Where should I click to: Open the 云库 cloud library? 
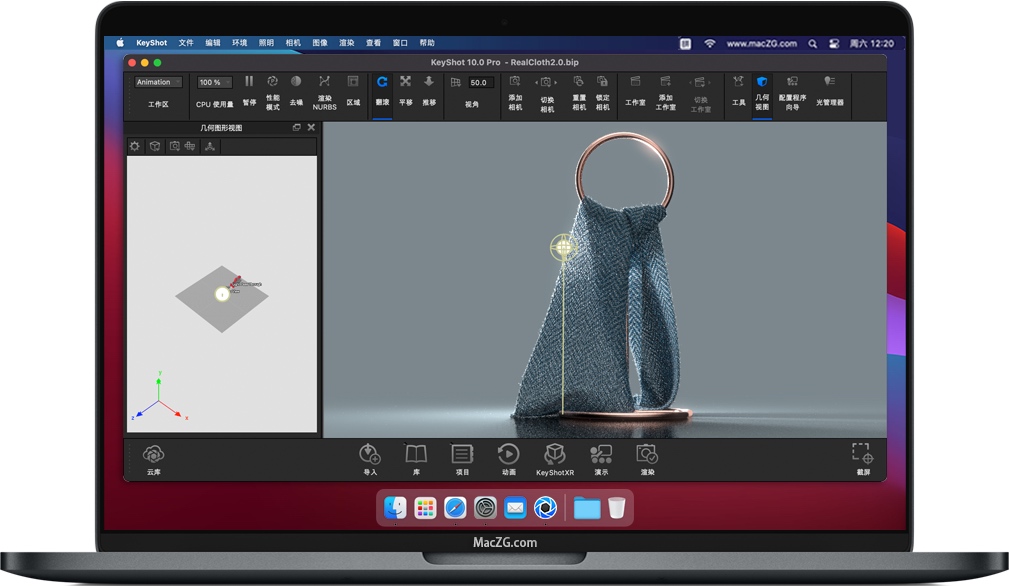click(153, 455)
